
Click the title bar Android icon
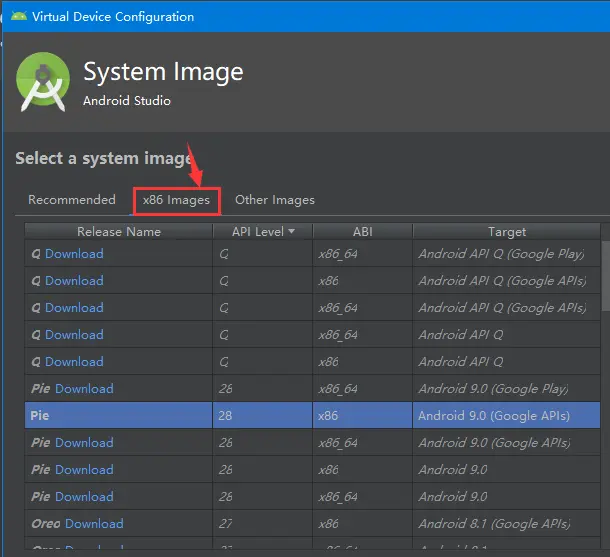[x=17, y=16]
